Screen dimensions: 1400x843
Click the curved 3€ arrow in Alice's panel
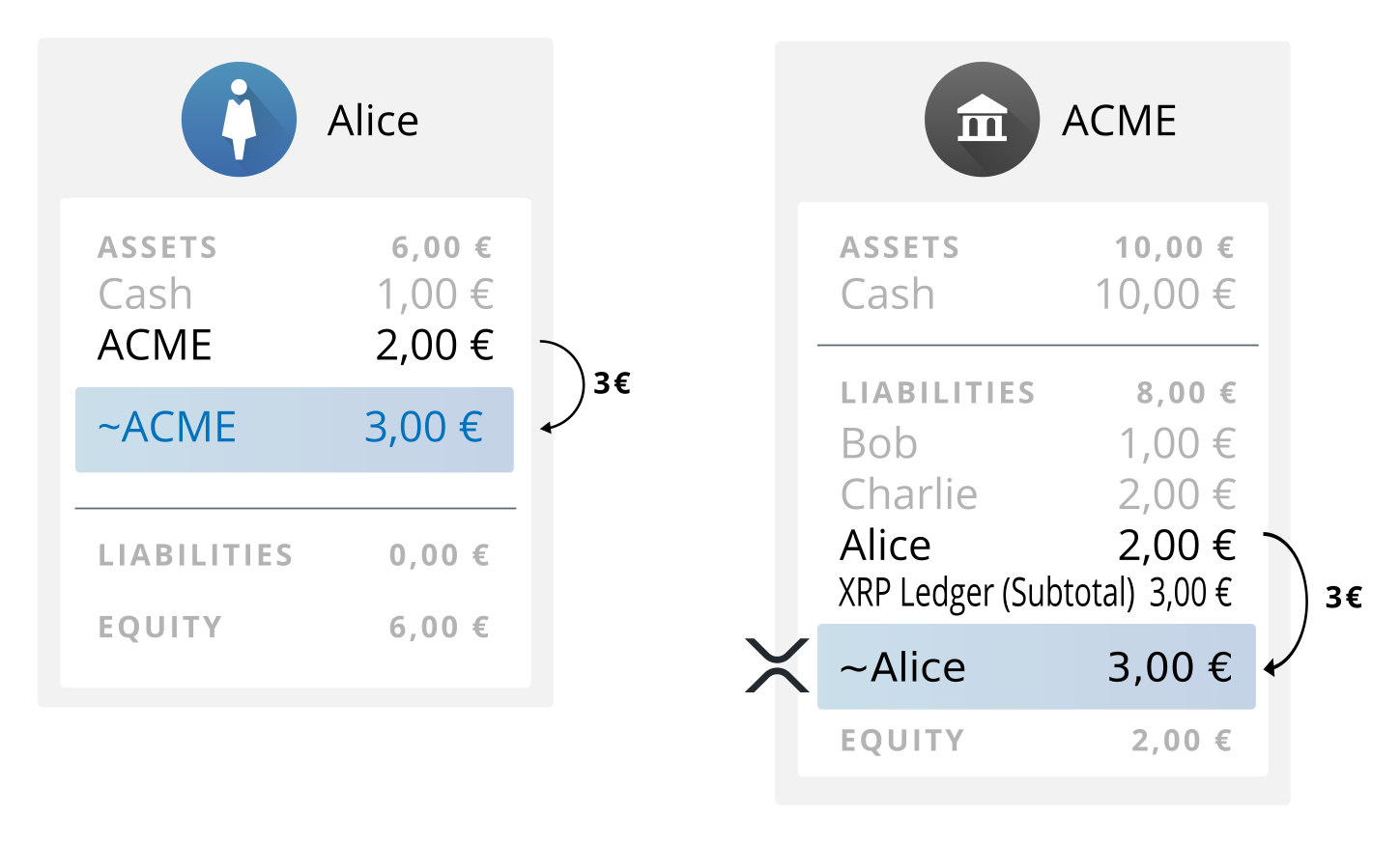click(572, 384)
